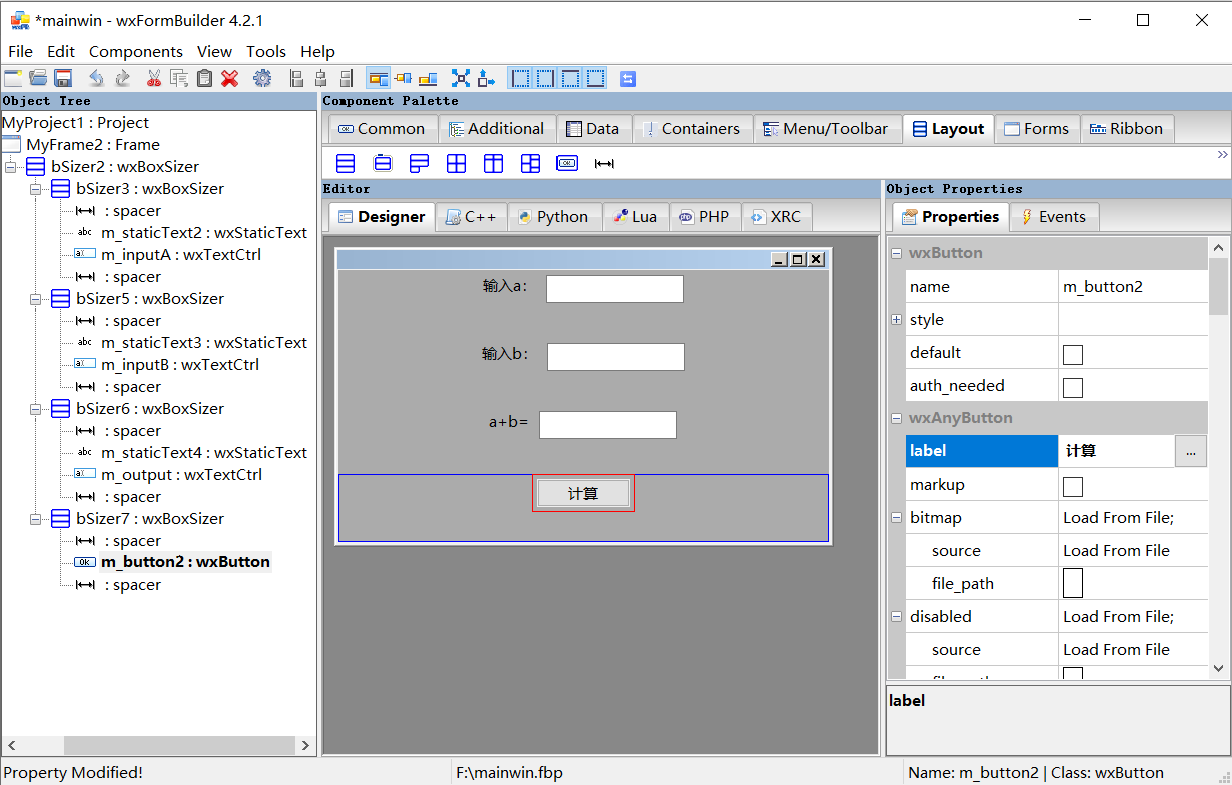Open the Components menu
The image size is (1232, 785).
(135, 51)
